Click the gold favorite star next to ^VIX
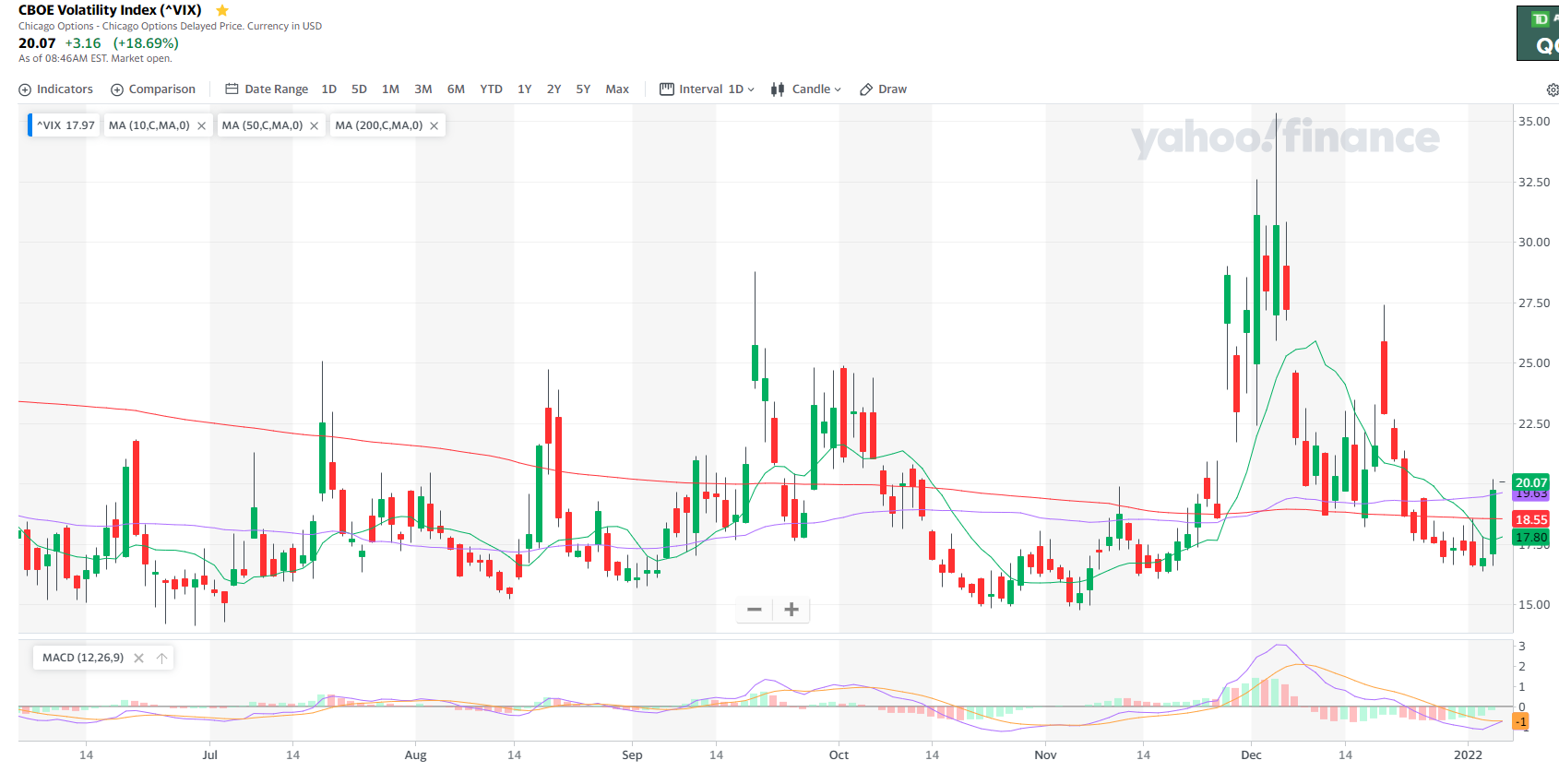The height and width of the screenshot is (784, 1559). tap(222, 10)
